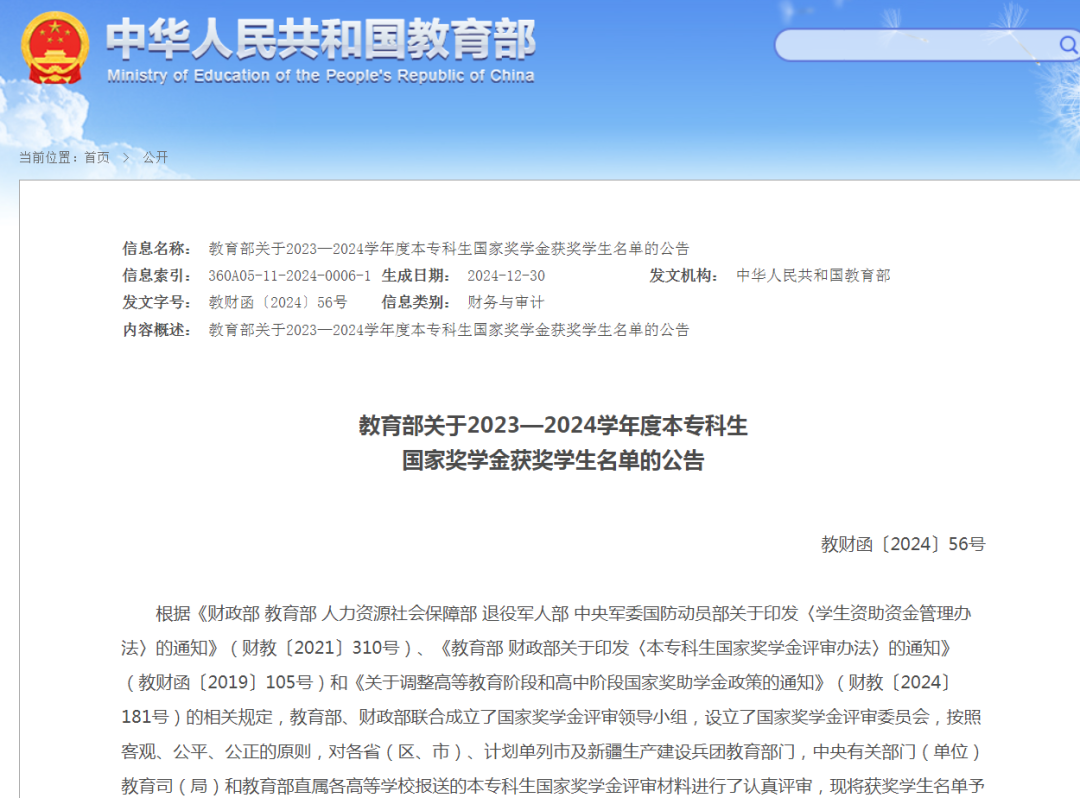Open the 公开 breadcrumb link
Image resolution: width=1080 pixels, height=798 pixels.
coord(155,158)
